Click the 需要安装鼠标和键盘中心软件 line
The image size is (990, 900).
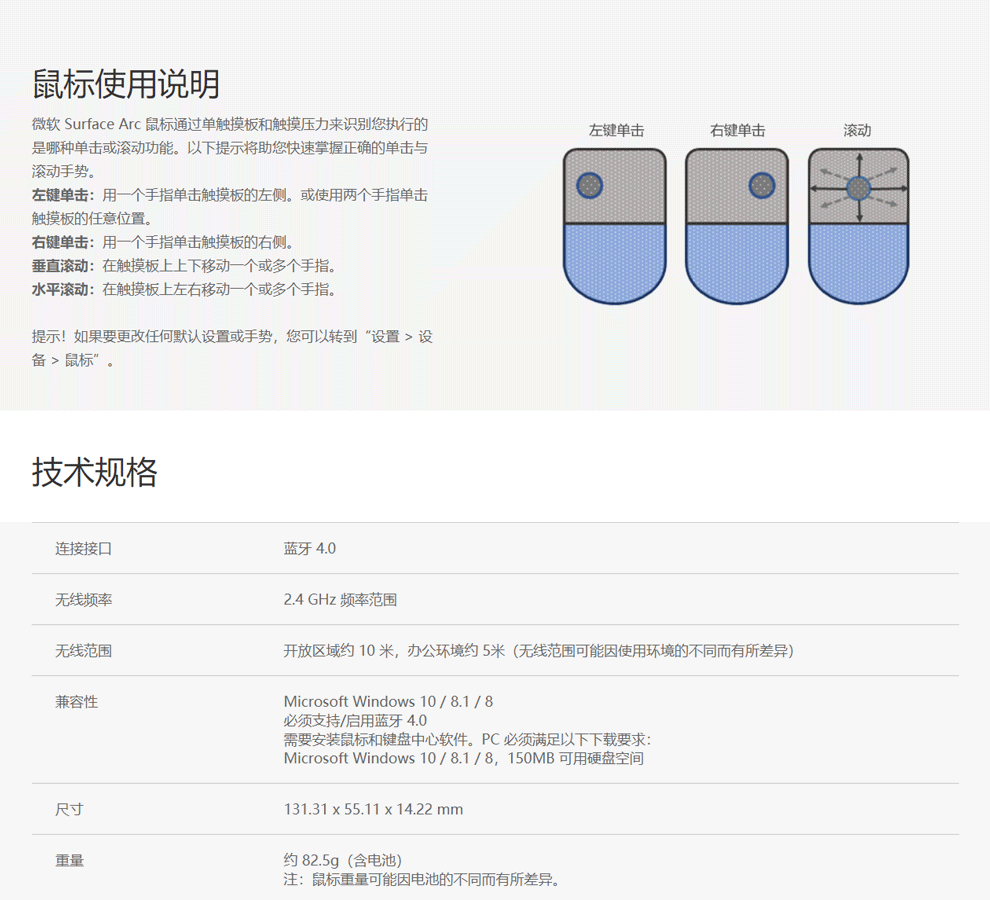pyautogui.click(x=467, y=740)
